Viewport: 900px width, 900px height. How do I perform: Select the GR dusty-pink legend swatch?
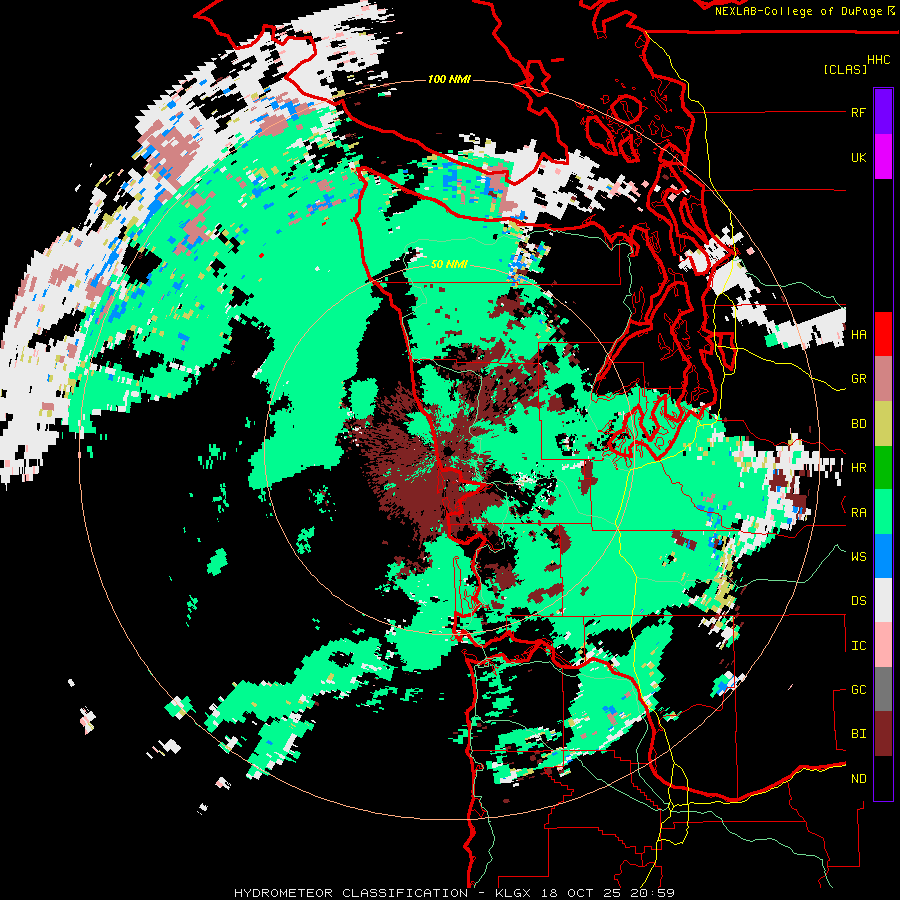883,378
